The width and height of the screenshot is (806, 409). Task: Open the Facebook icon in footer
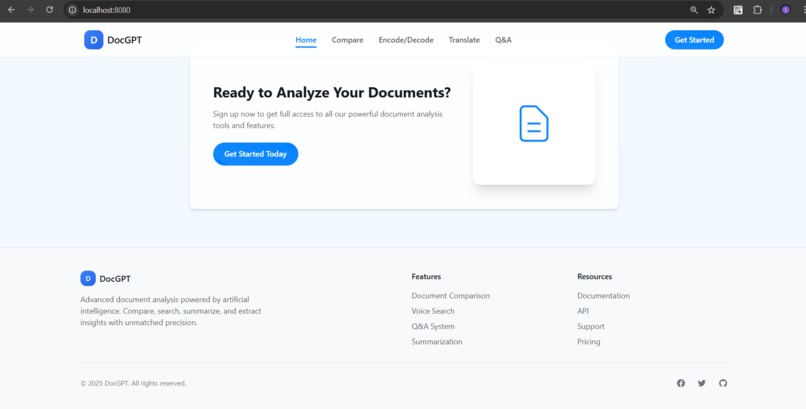681,383
